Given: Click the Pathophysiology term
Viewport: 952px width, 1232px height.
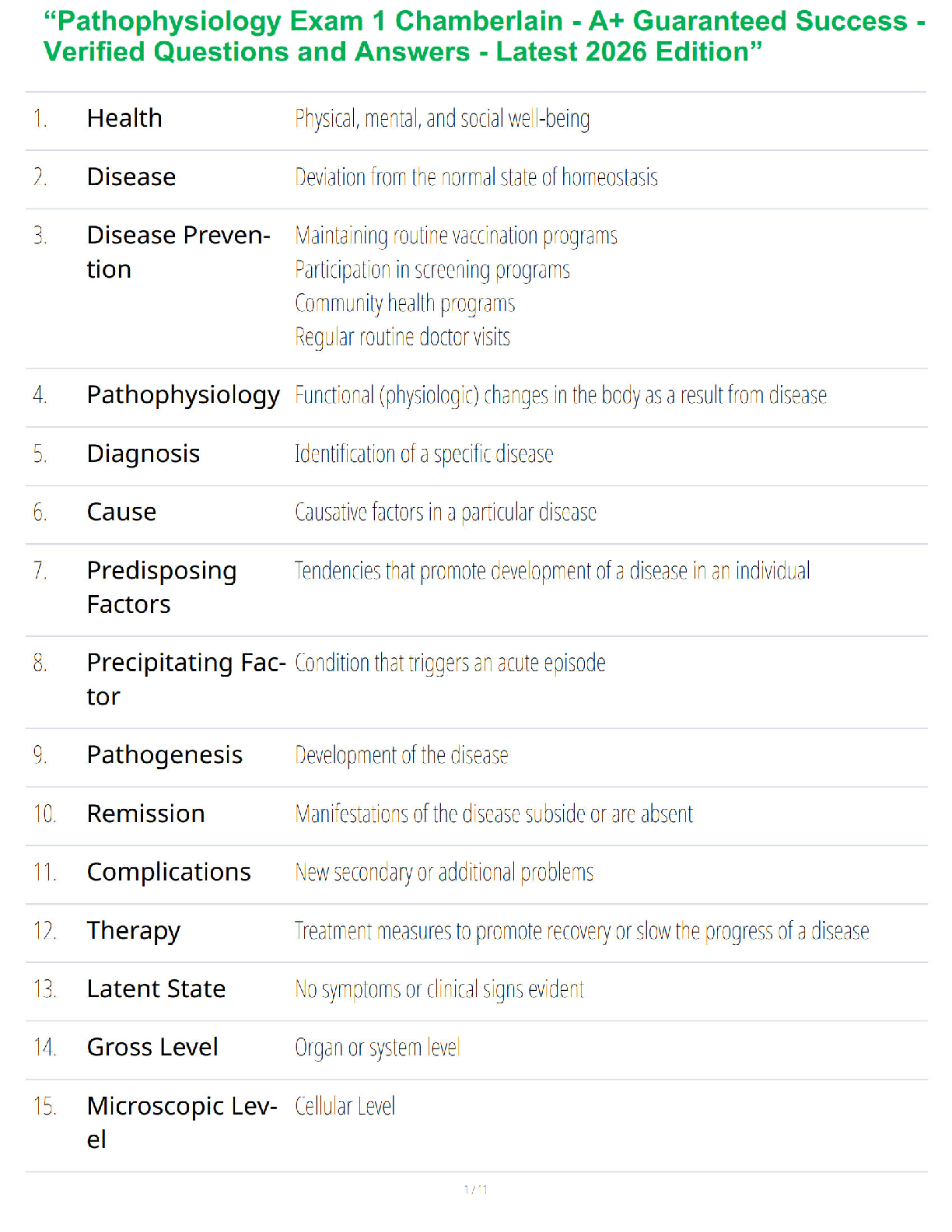Looking at the screenshot, I should 184,396.
